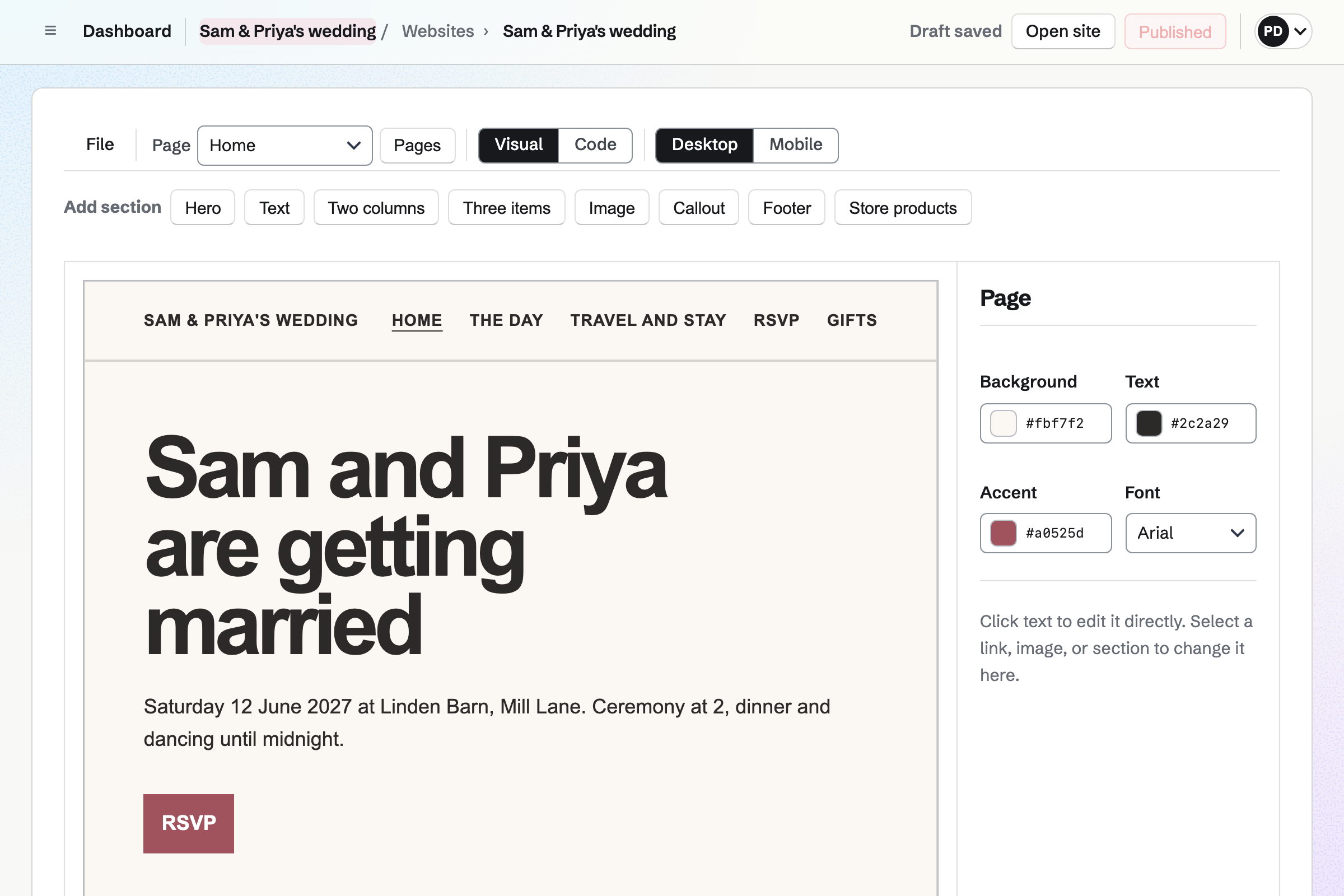Click TRAVEL AND STAY nav link
1344x896 pixels.
(x=648, y=320)
